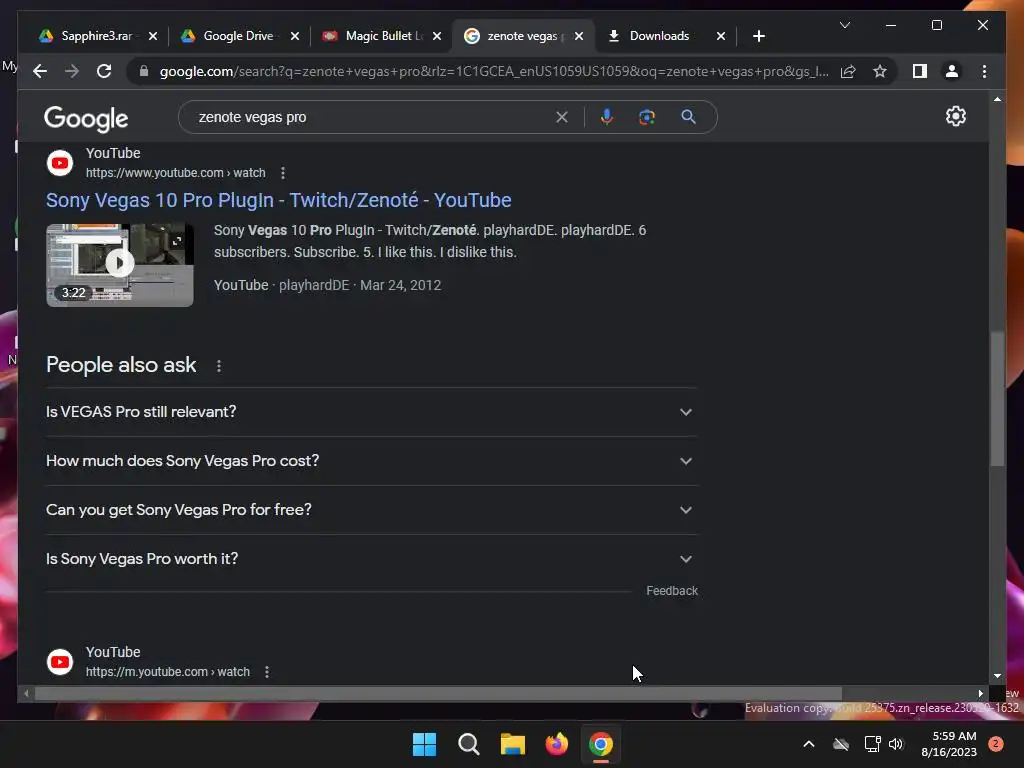The image size is (1024, 768).
Task: Go to the Google home logo
Action: pyautogui.click(x=86, y=119)
